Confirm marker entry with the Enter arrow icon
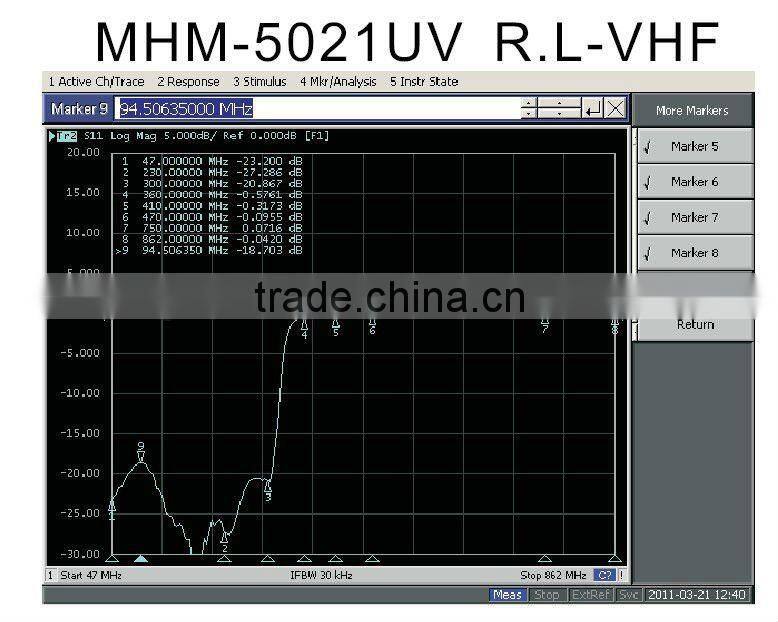The height and width of the screenshot is (622, 778). coord(593,108)
